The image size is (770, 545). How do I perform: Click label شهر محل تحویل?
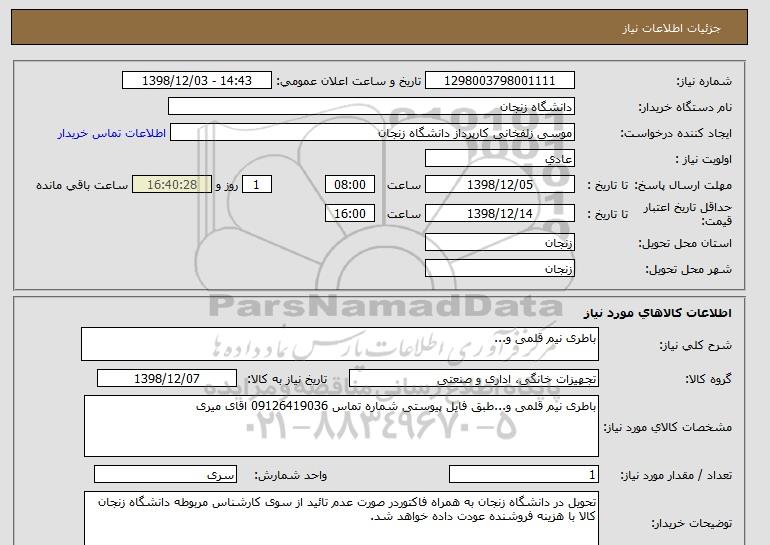(x=688, y=269)
